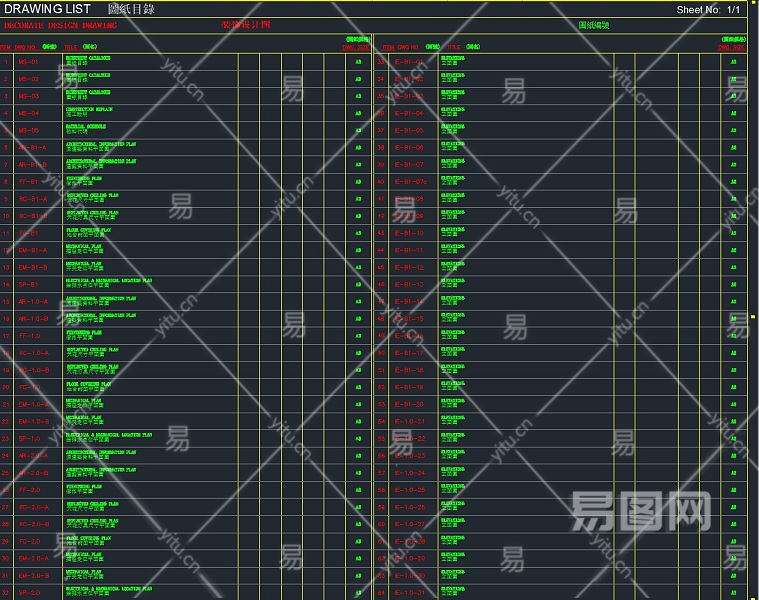Select the AR-2.0-A drawing number
759x600 pixels.
tap(33, 456)
